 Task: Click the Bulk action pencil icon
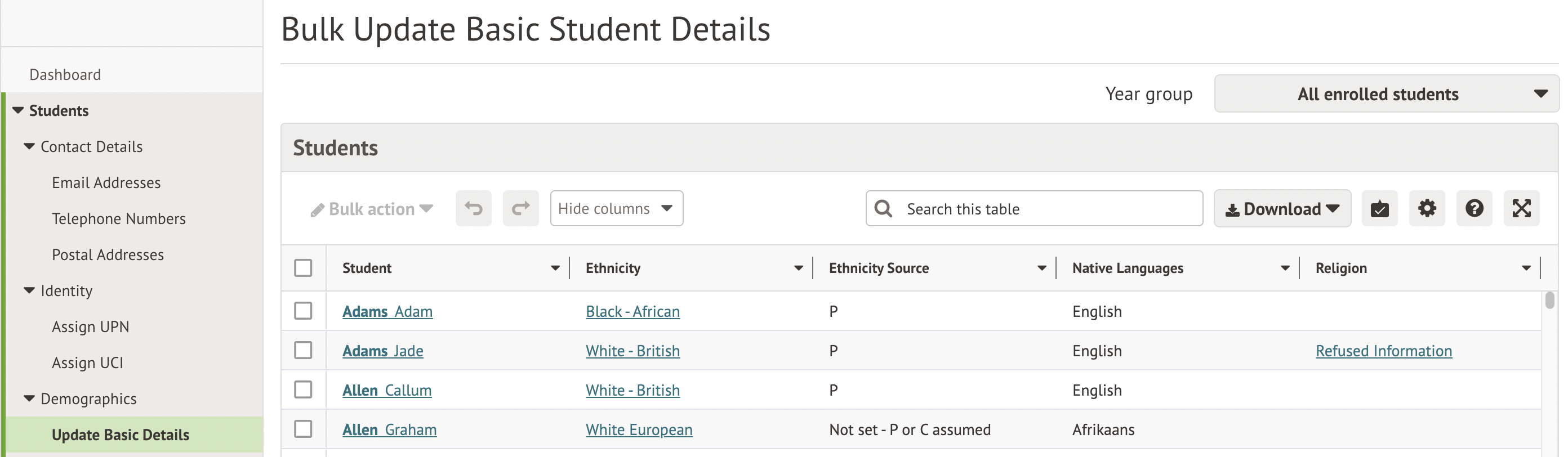tap(317, 210)
